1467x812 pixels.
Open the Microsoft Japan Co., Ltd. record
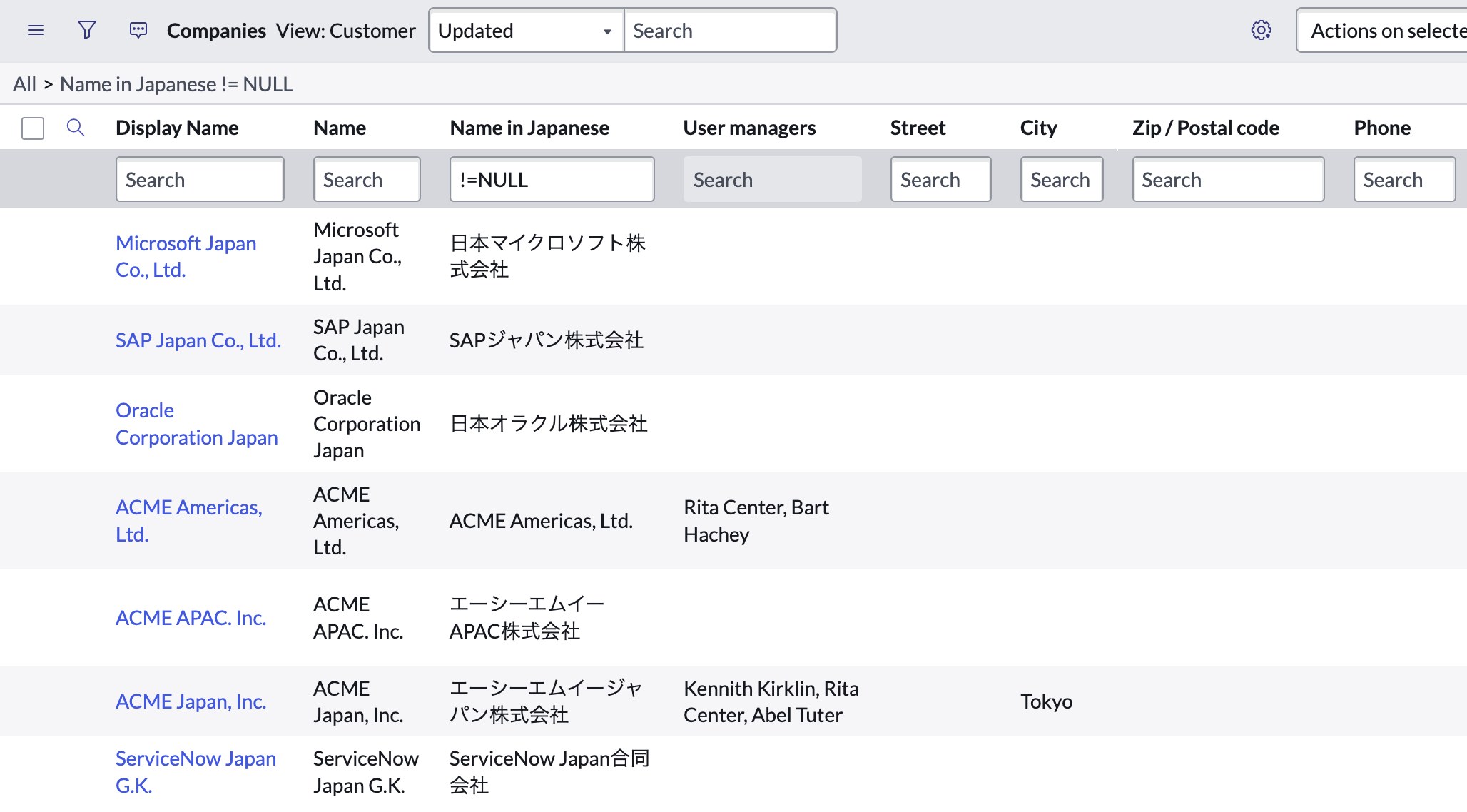[x=186, y=256]
